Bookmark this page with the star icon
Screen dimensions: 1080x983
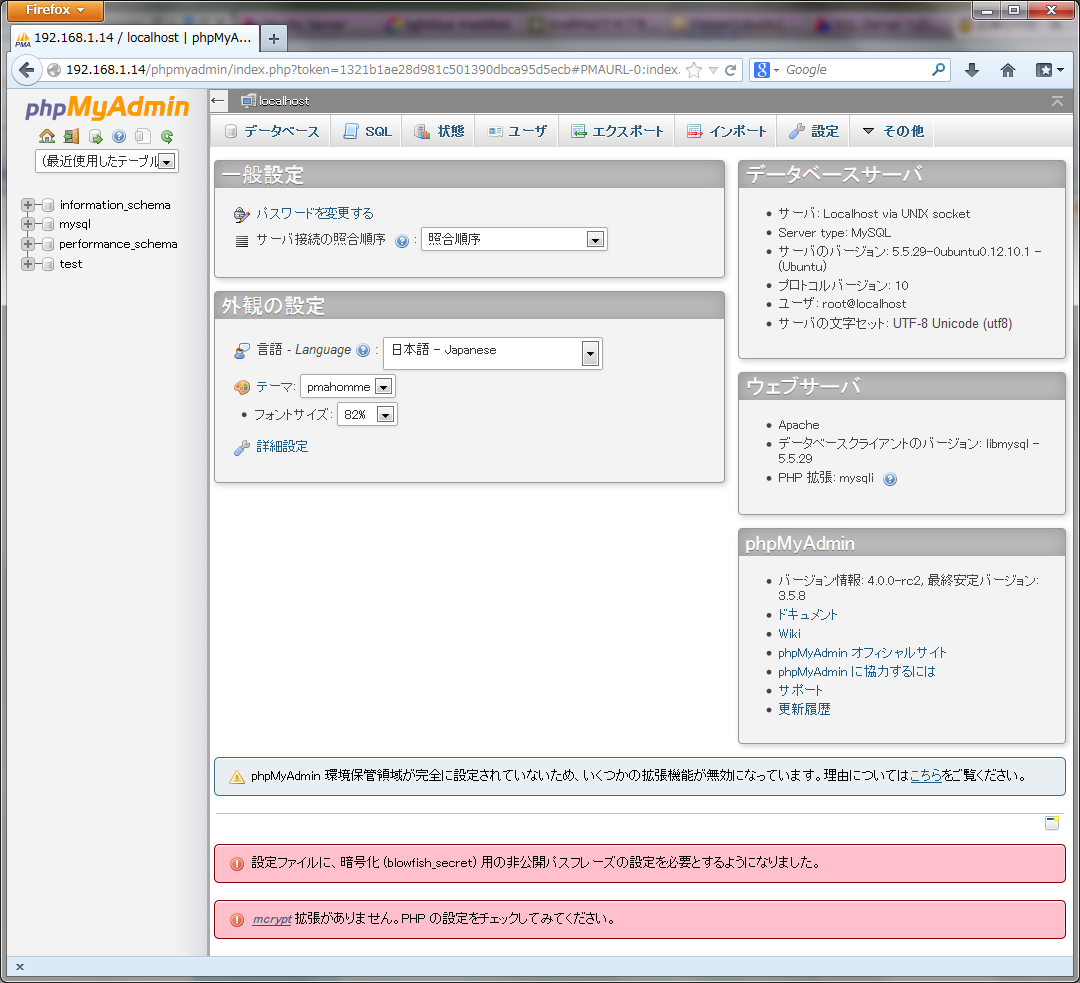[694, 70]
